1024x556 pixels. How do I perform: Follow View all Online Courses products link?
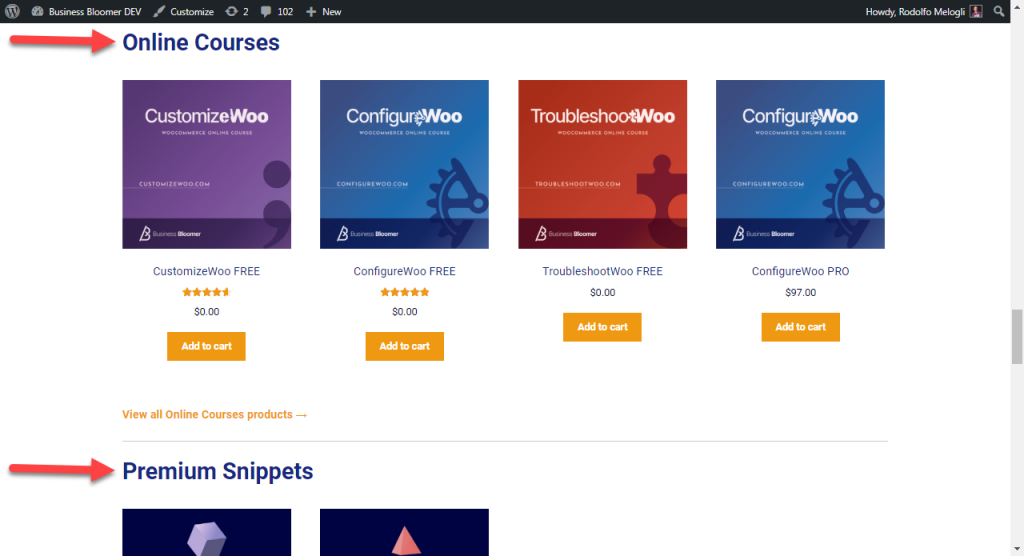coord(214,414)
